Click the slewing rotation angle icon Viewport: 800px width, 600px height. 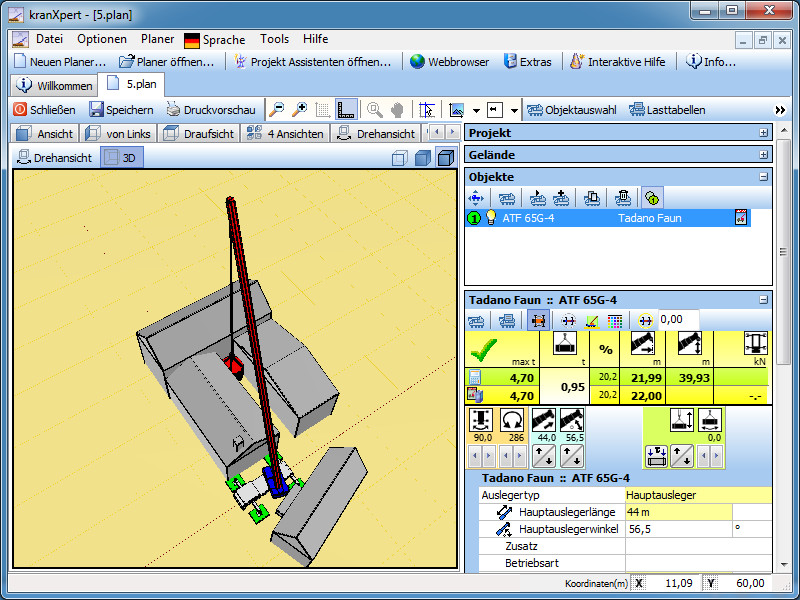(514, 421)
